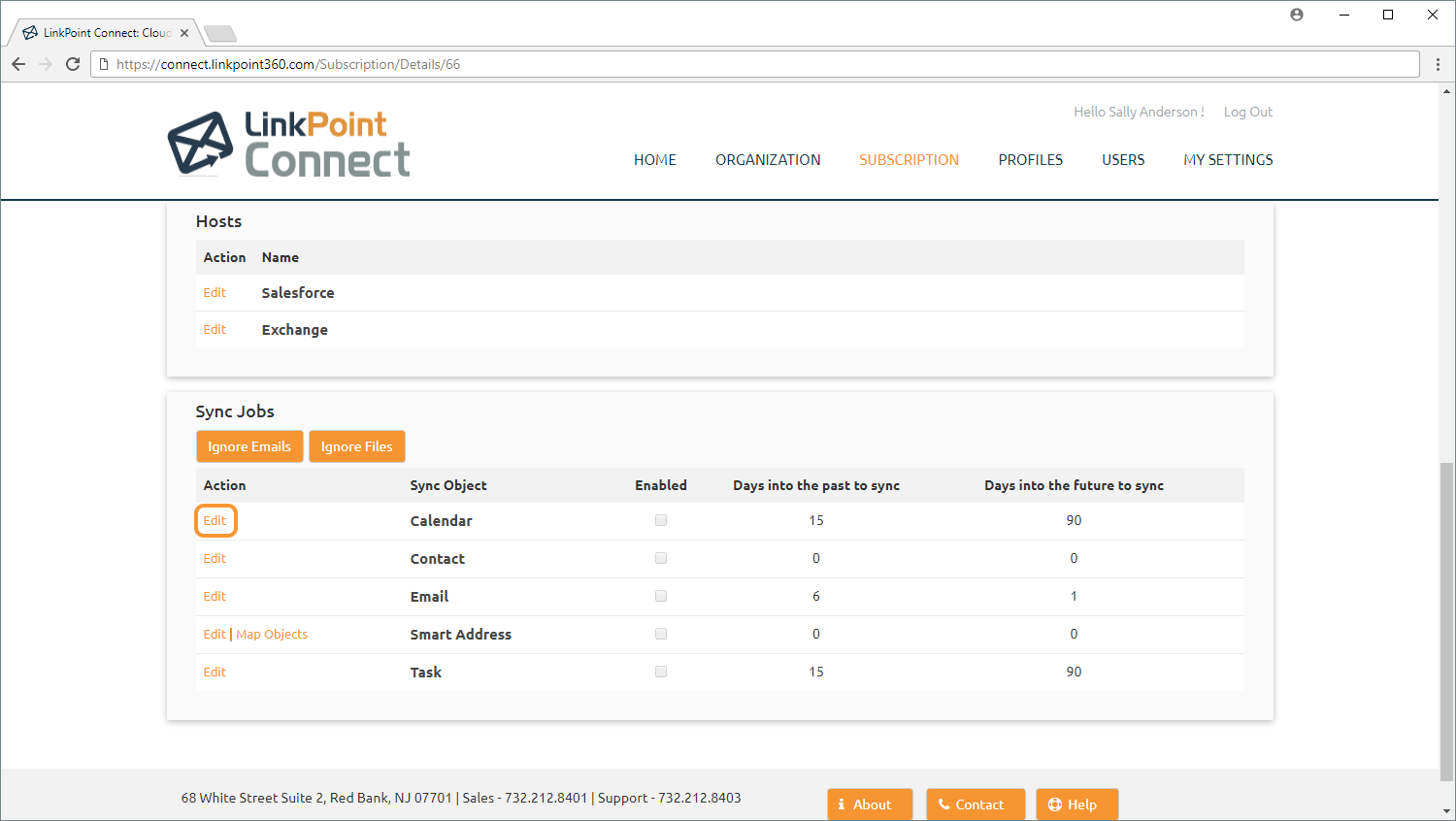Click the browser back arrow

click(18, 64)
